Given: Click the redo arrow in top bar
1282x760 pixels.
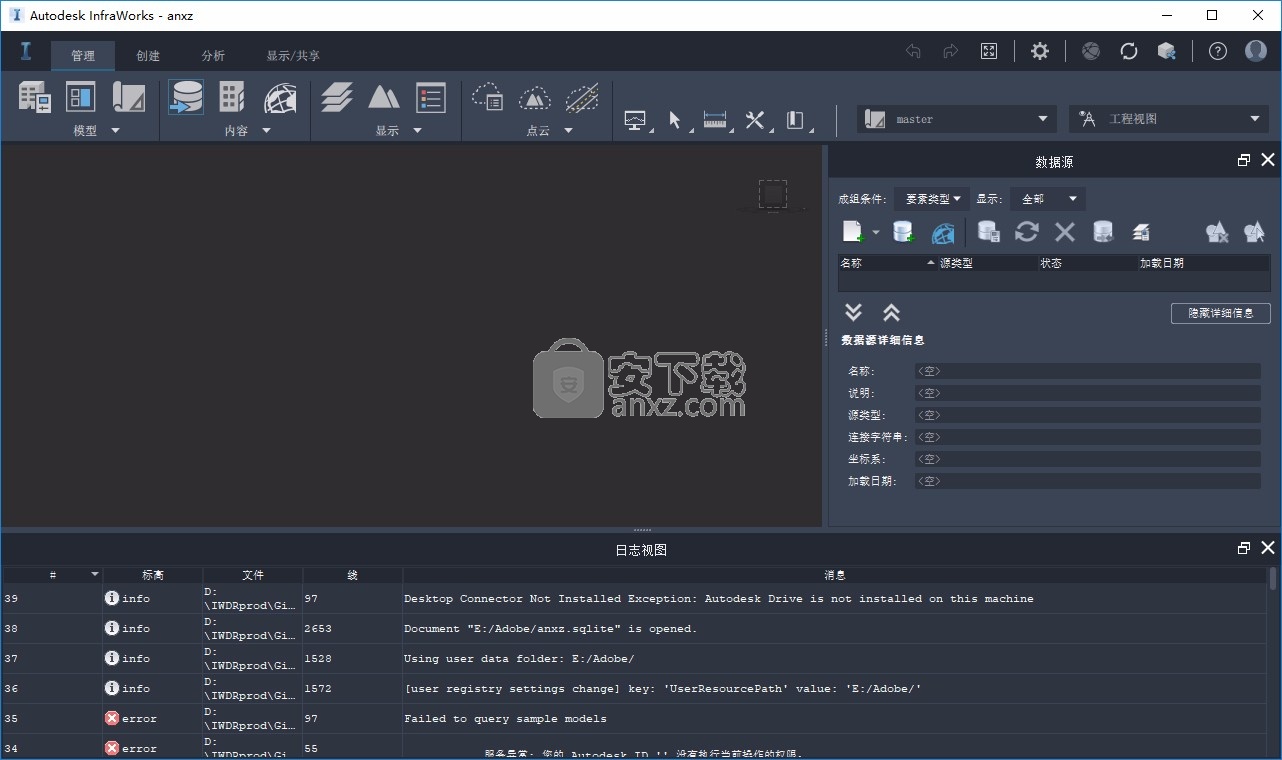Looking at the screenshot, I should (951, 51).
